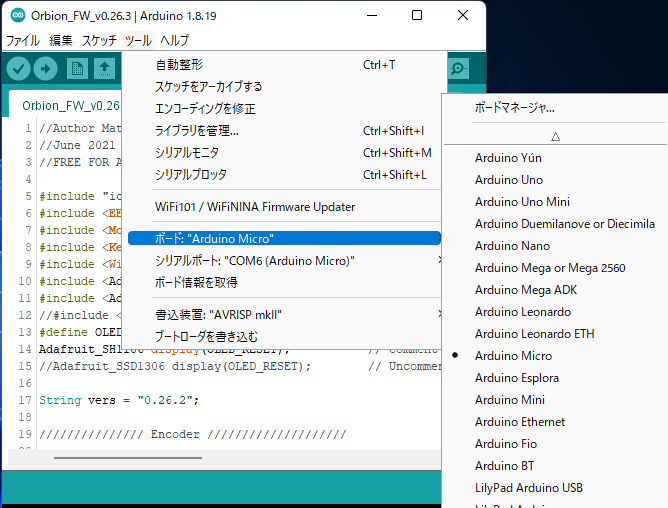This screenshot has width=668, height=508.
Task: Expand the ボード: "Arduino Micro" submenu
Action: pos(285,238)
